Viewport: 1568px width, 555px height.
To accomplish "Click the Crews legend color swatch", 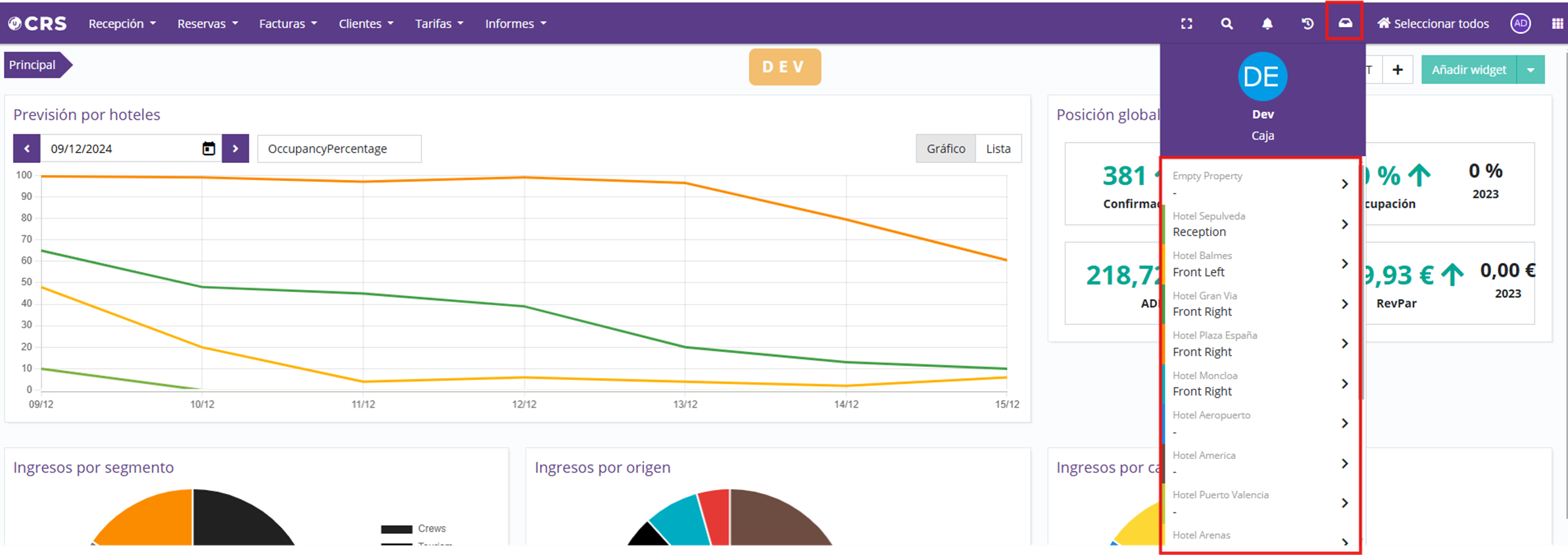I will 396,529.
